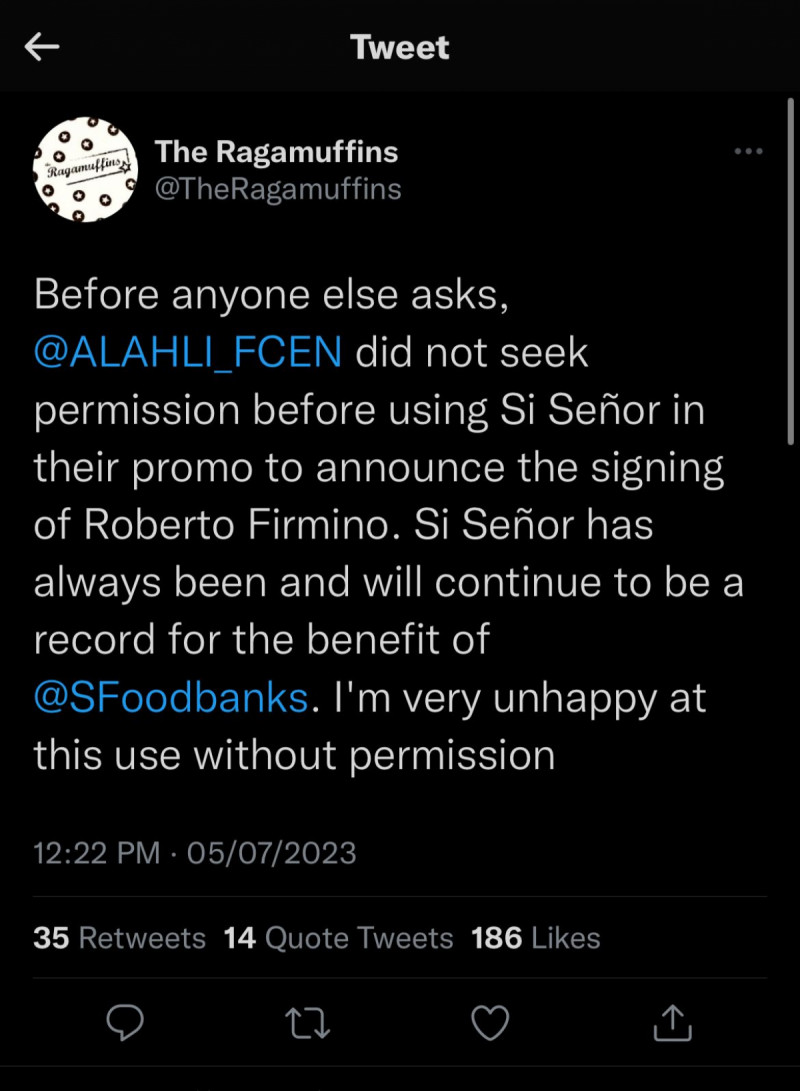Like the tweet with heart icon

point(490,1022)
